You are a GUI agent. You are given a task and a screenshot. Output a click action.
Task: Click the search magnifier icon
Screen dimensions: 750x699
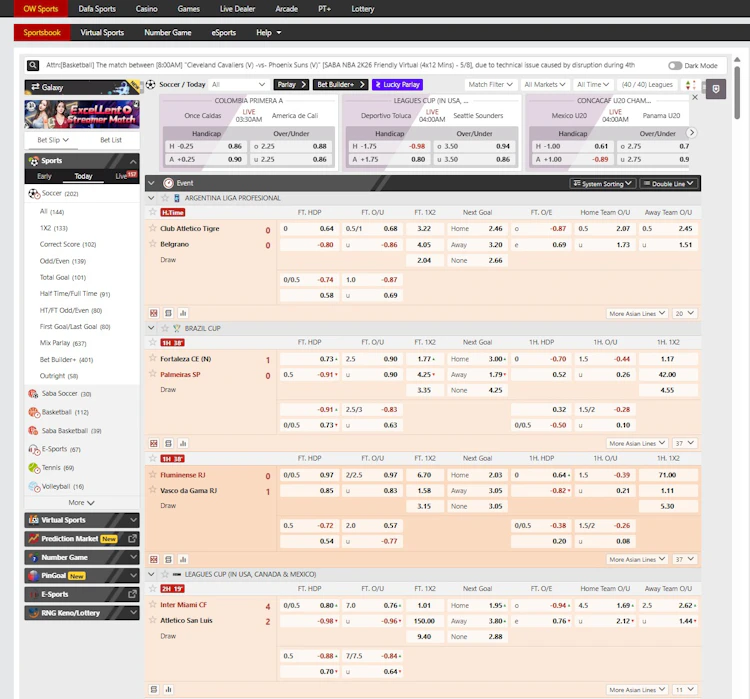point(33,65)
